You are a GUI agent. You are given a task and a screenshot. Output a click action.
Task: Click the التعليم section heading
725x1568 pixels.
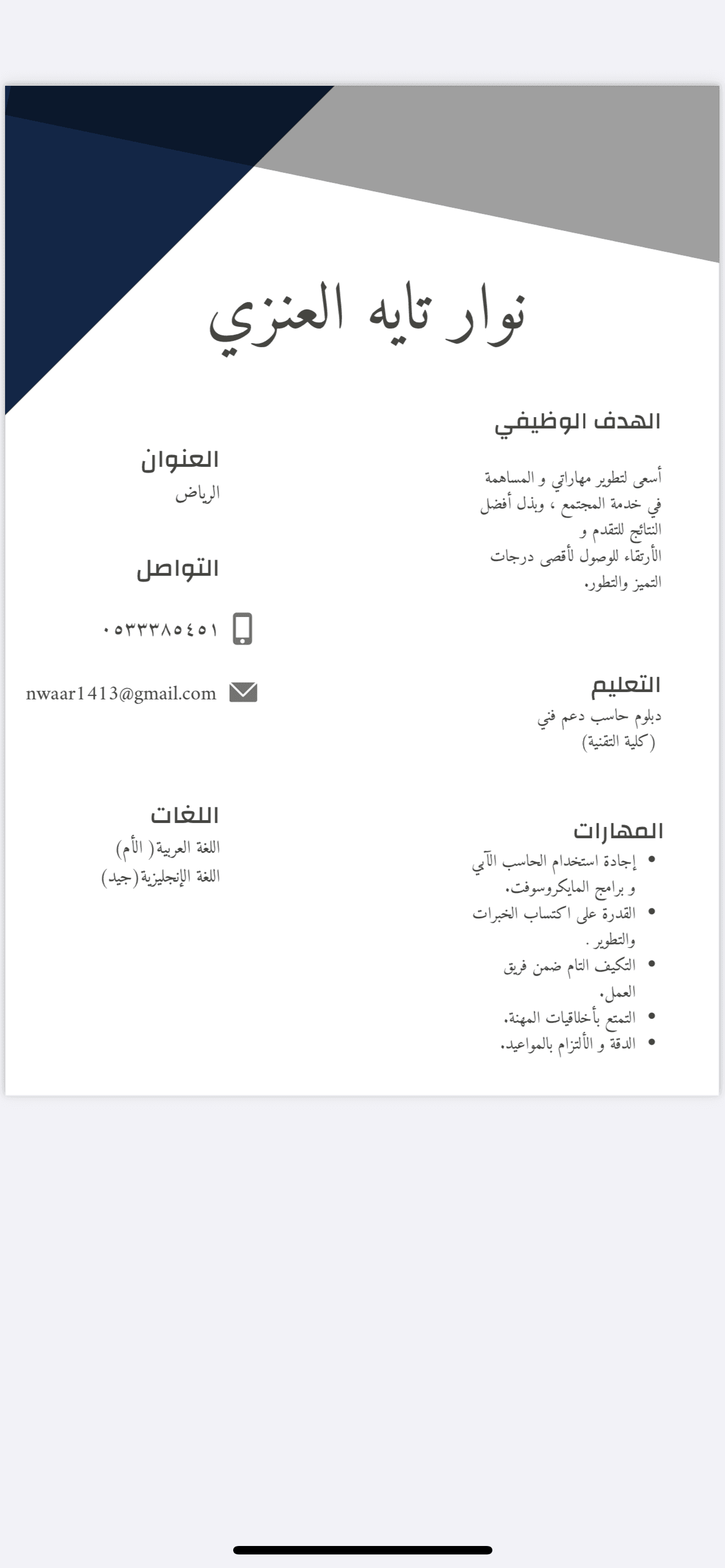(626, 685)
